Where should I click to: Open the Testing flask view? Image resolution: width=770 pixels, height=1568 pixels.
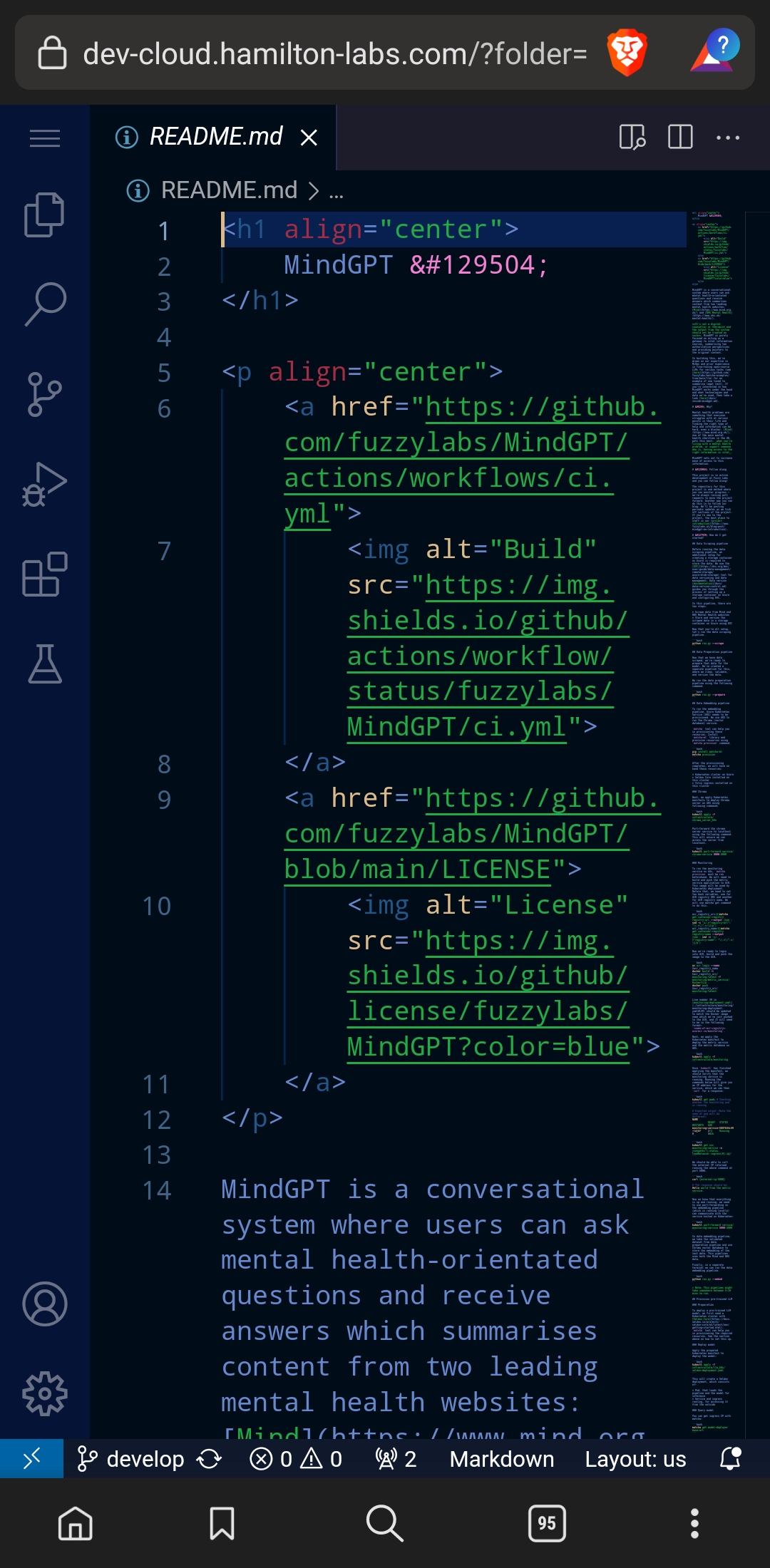click(44, 664)
